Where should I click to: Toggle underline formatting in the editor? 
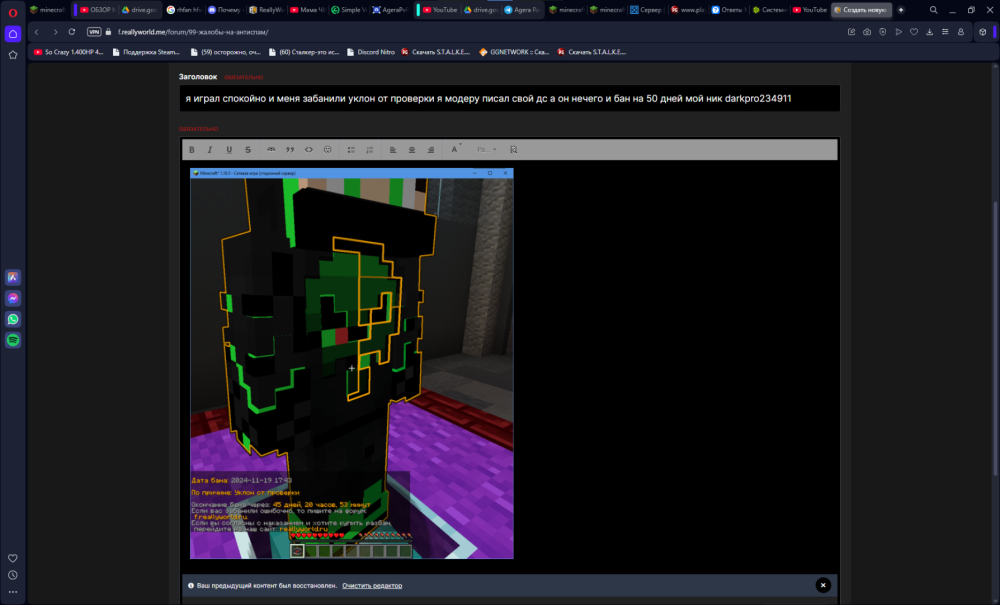229,150
